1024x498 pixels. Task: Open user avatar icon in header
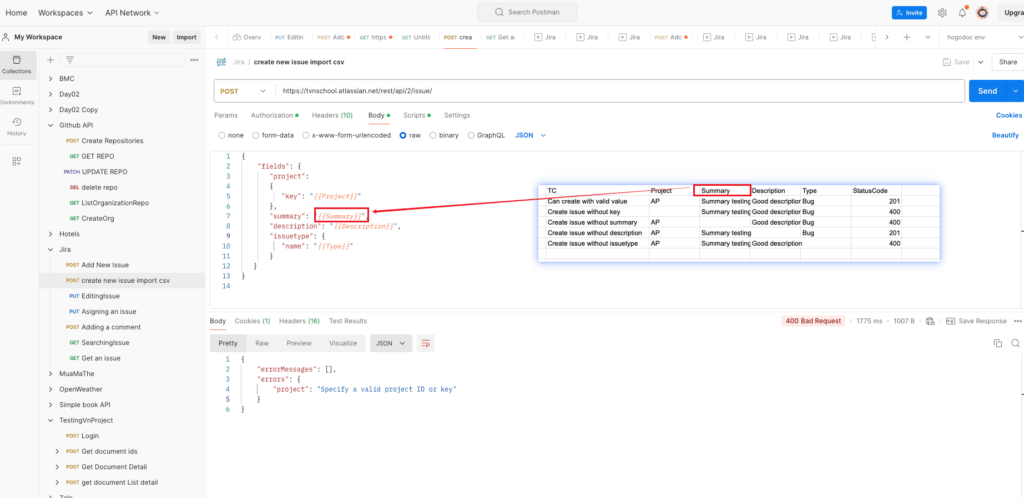pyautogui.click(x=982, y=12)
